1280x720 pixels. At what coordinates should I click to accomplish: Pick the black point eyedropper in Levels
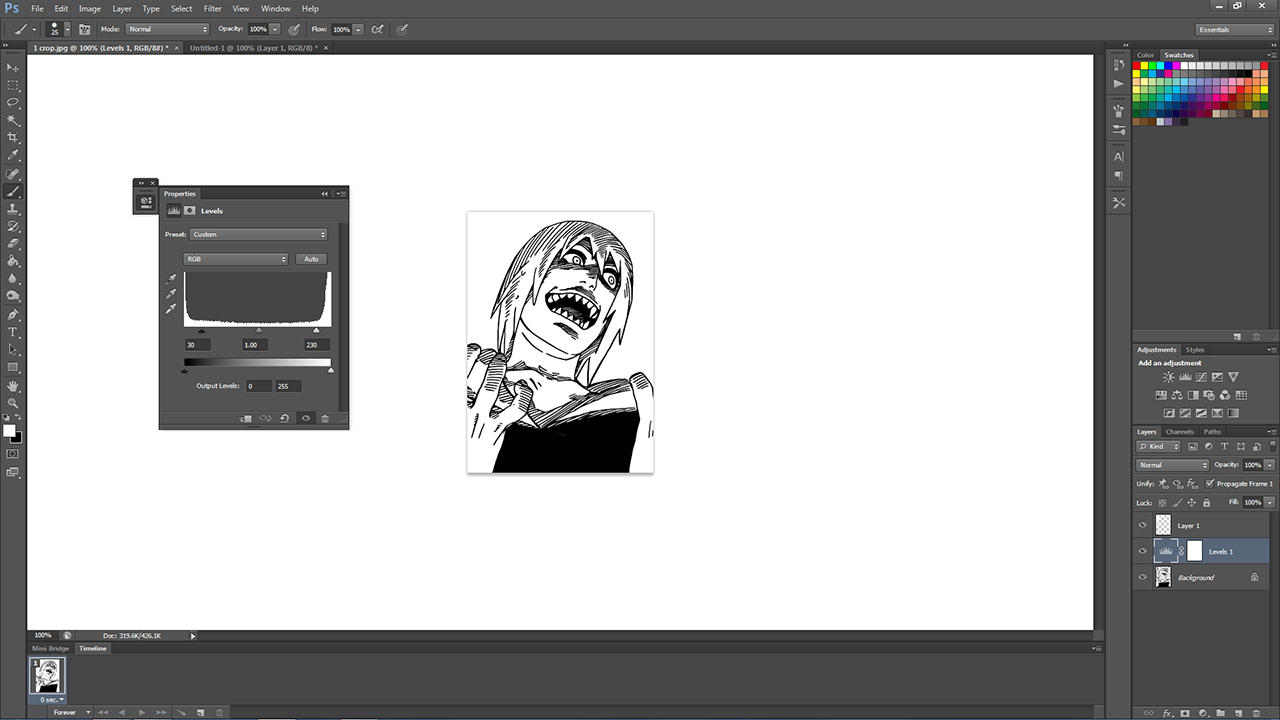[x=171, y=279]
